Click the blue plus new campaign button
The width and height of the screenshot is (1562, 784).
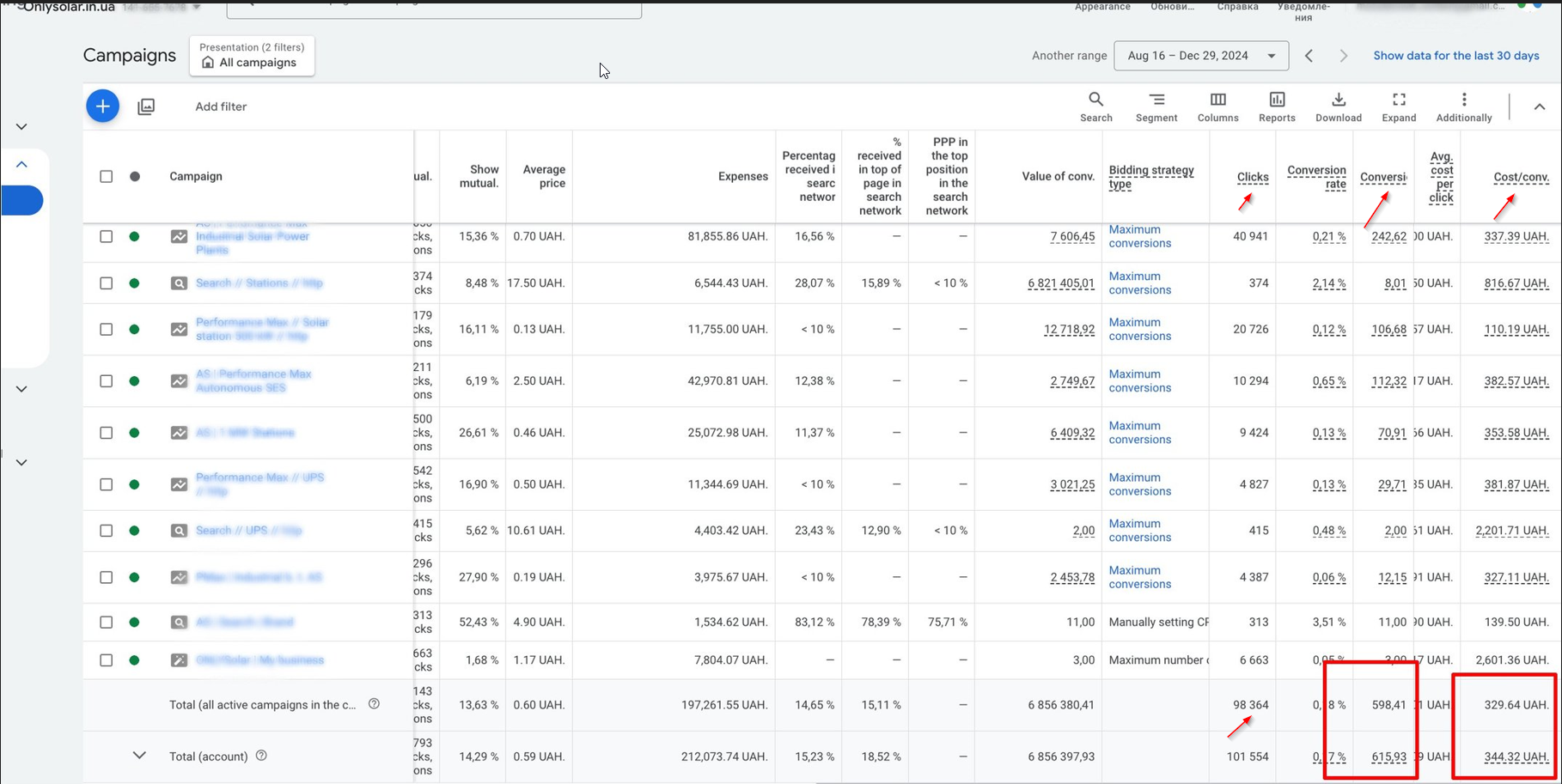(102, 106)
